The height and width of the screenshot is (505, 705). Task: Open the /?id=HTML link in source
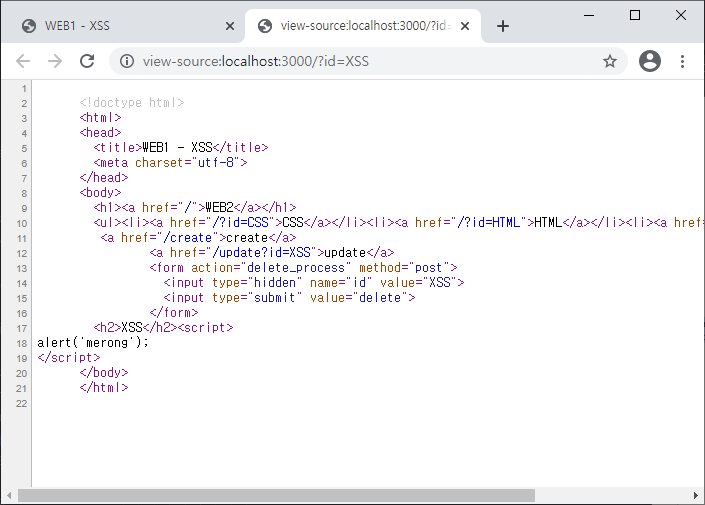tap(488, 223)
